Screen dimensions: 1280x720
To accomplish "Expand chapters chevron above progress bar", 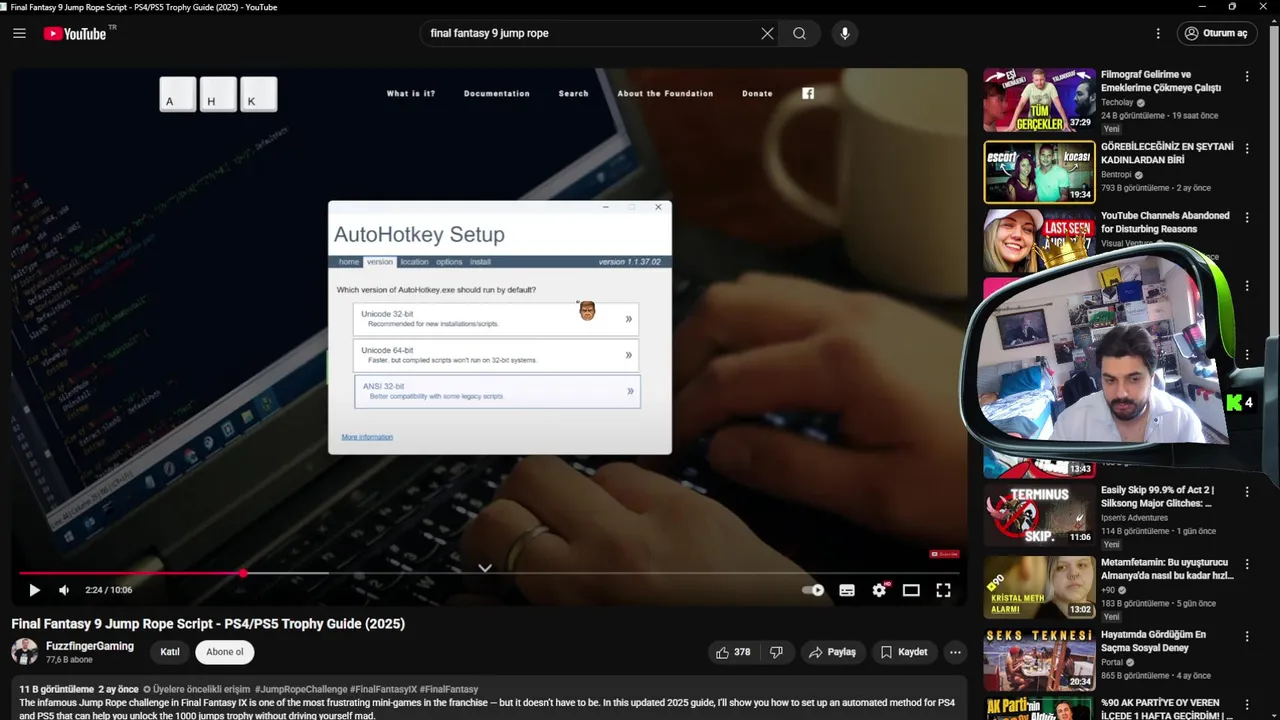I will pos(485,567).
